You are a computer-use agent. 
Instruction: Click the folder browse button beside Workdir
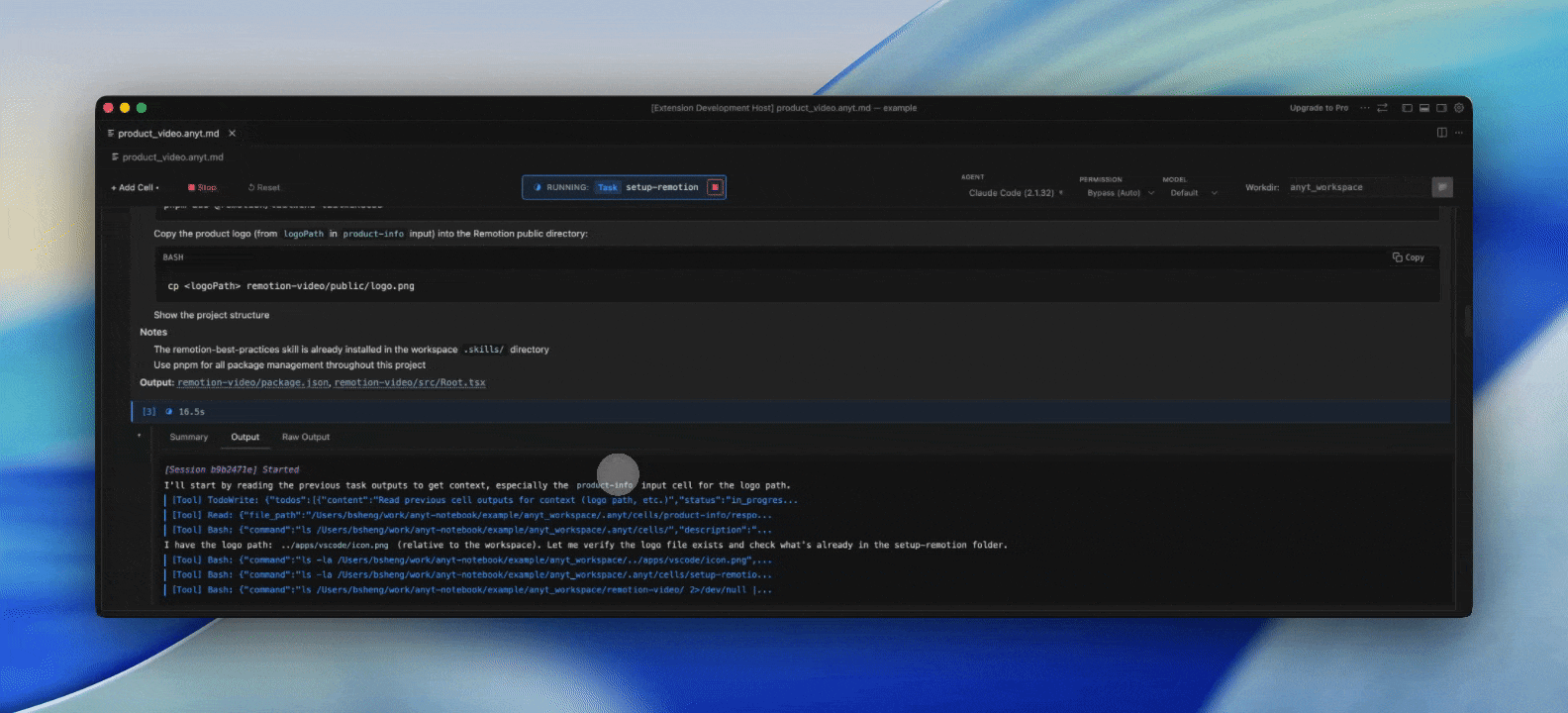coord(1442,187)
